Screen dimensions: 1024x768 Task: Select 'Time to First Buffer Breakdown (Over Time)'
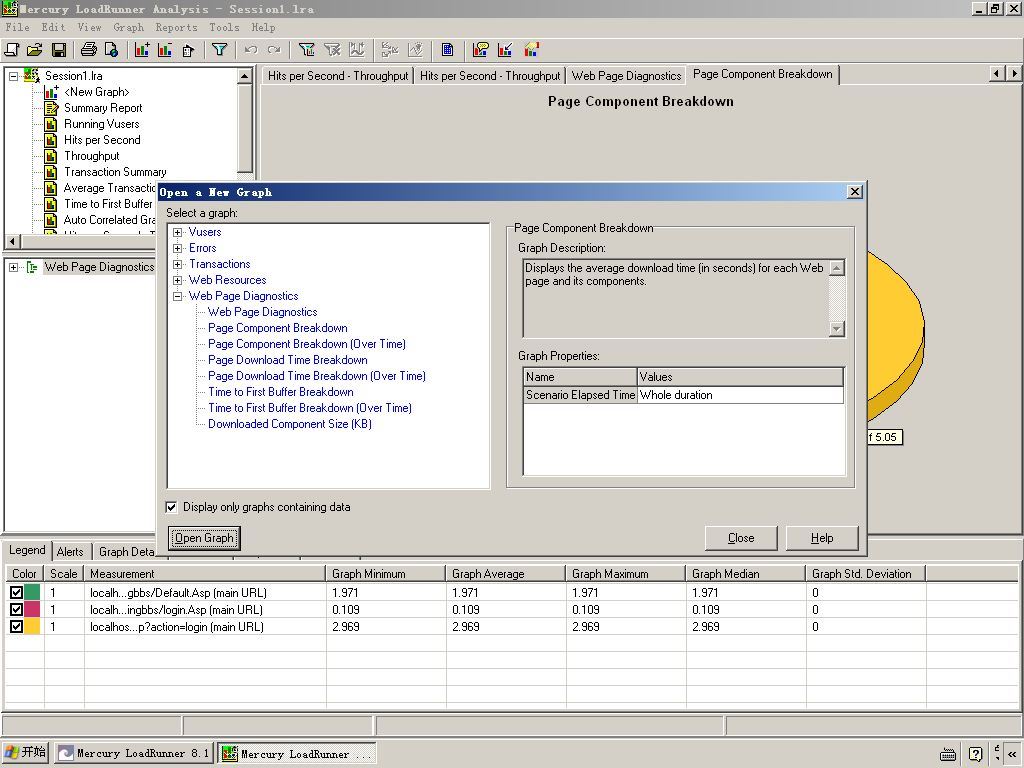pyautogui.click(x=310, y=408)
